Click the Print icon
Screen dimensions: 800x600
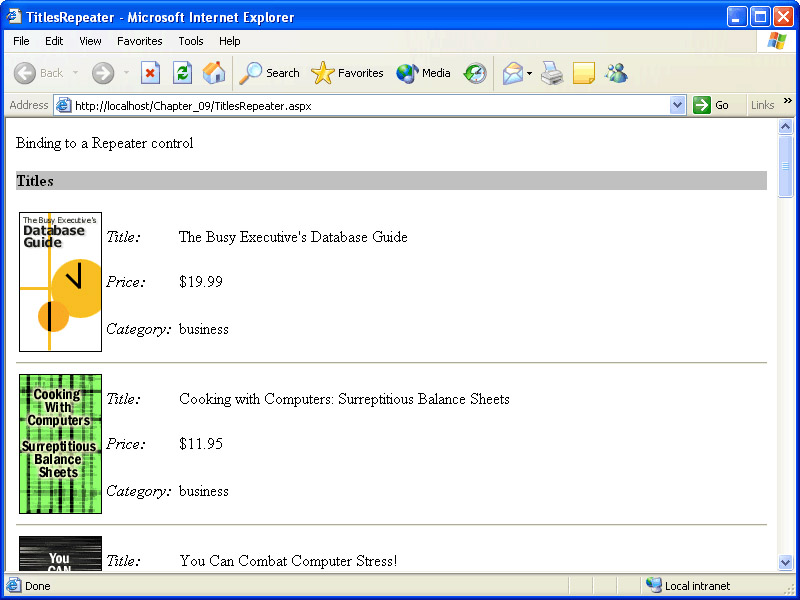pos(552,73)
